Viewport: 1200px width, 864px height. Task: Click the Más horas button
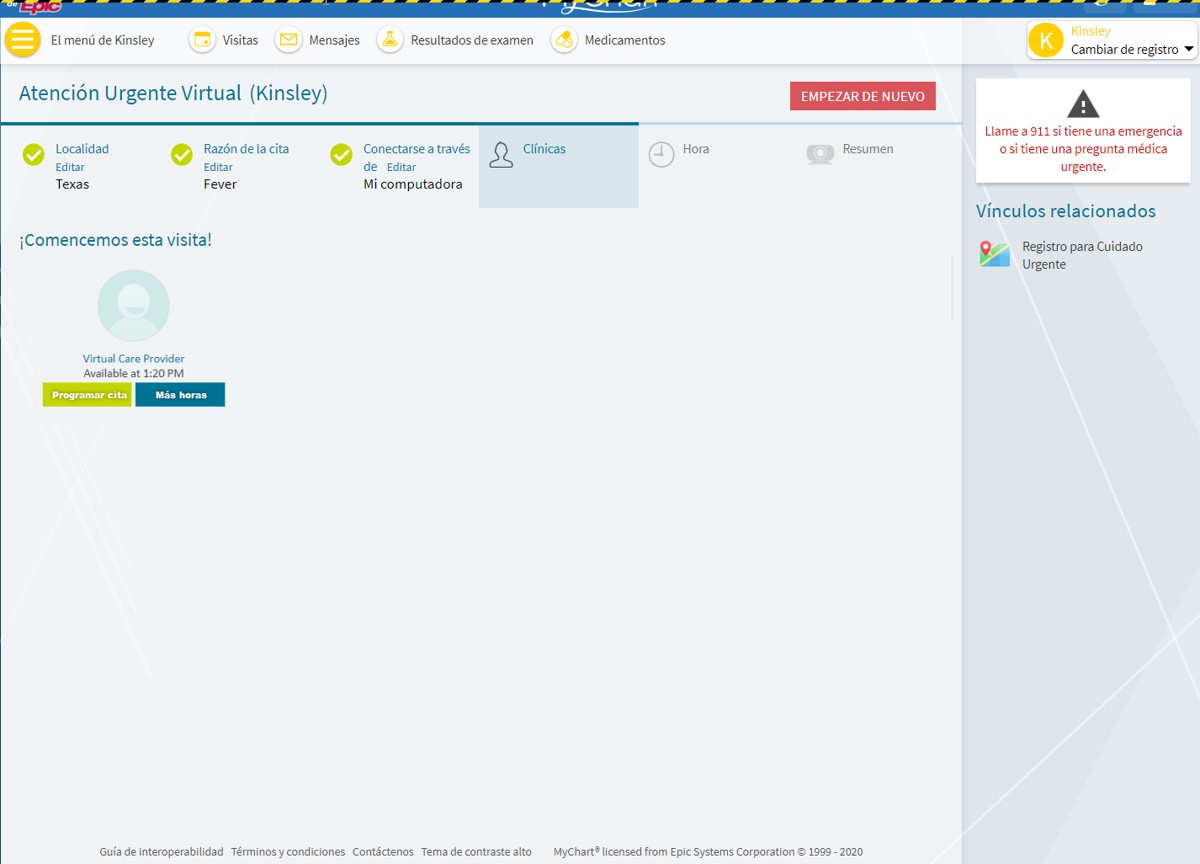[181, 395]
